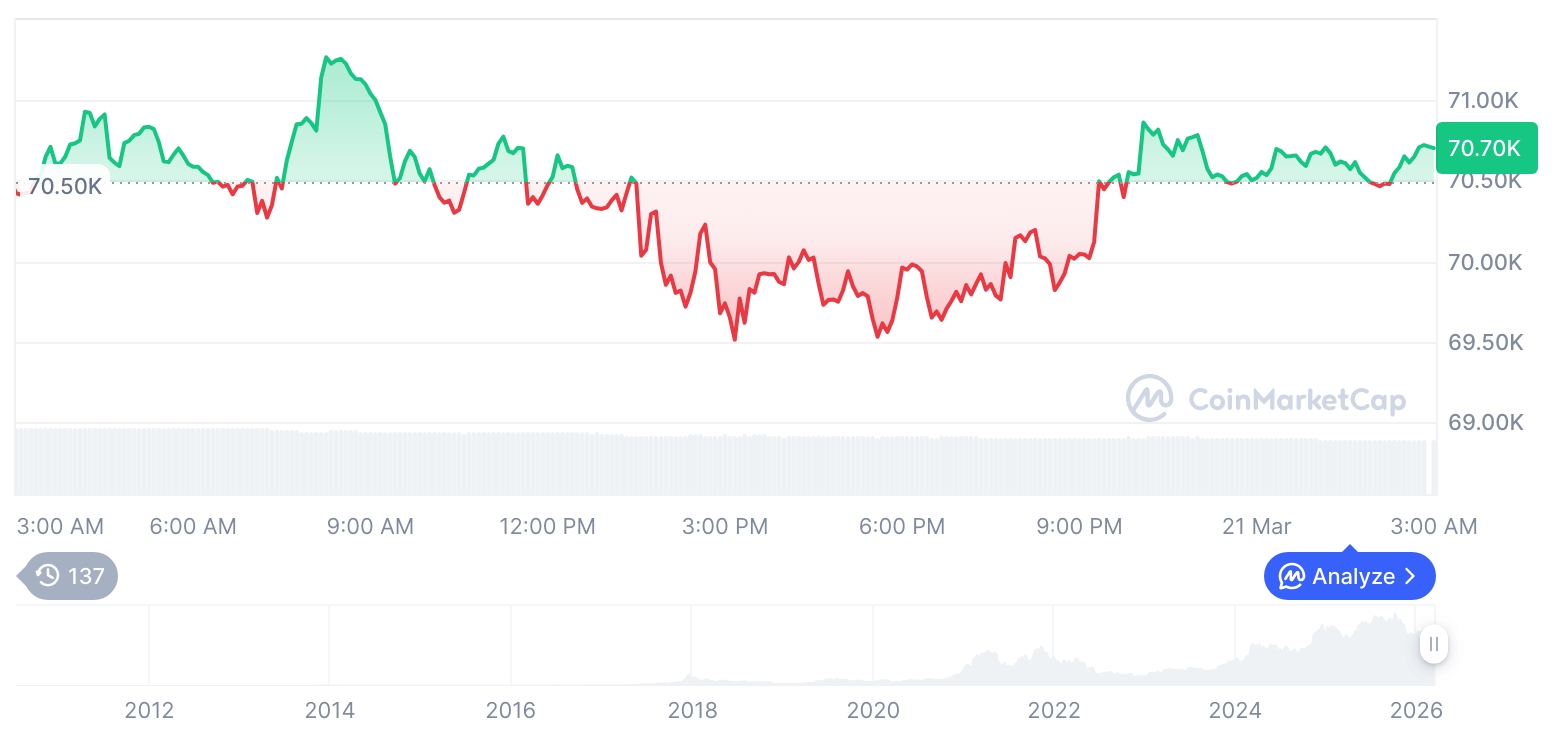Viewport: 1566px width, 732px height.
Task: Jump to 2026 on the overview timeline
Action: (1417, 710)
